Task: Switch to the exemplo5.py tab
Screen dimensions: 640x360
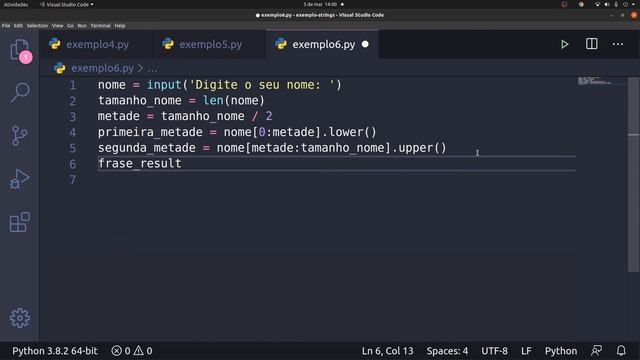Action: (209, 44)
